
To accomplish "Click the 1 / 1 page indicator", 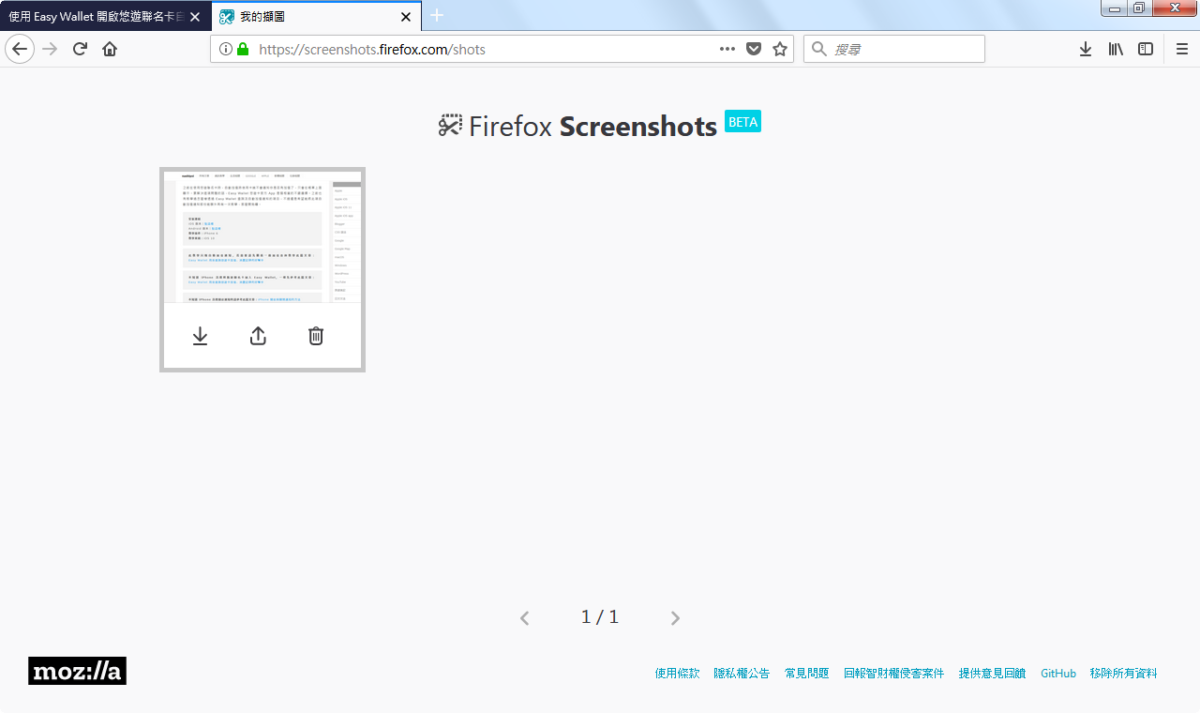I will tap(600, 617).
